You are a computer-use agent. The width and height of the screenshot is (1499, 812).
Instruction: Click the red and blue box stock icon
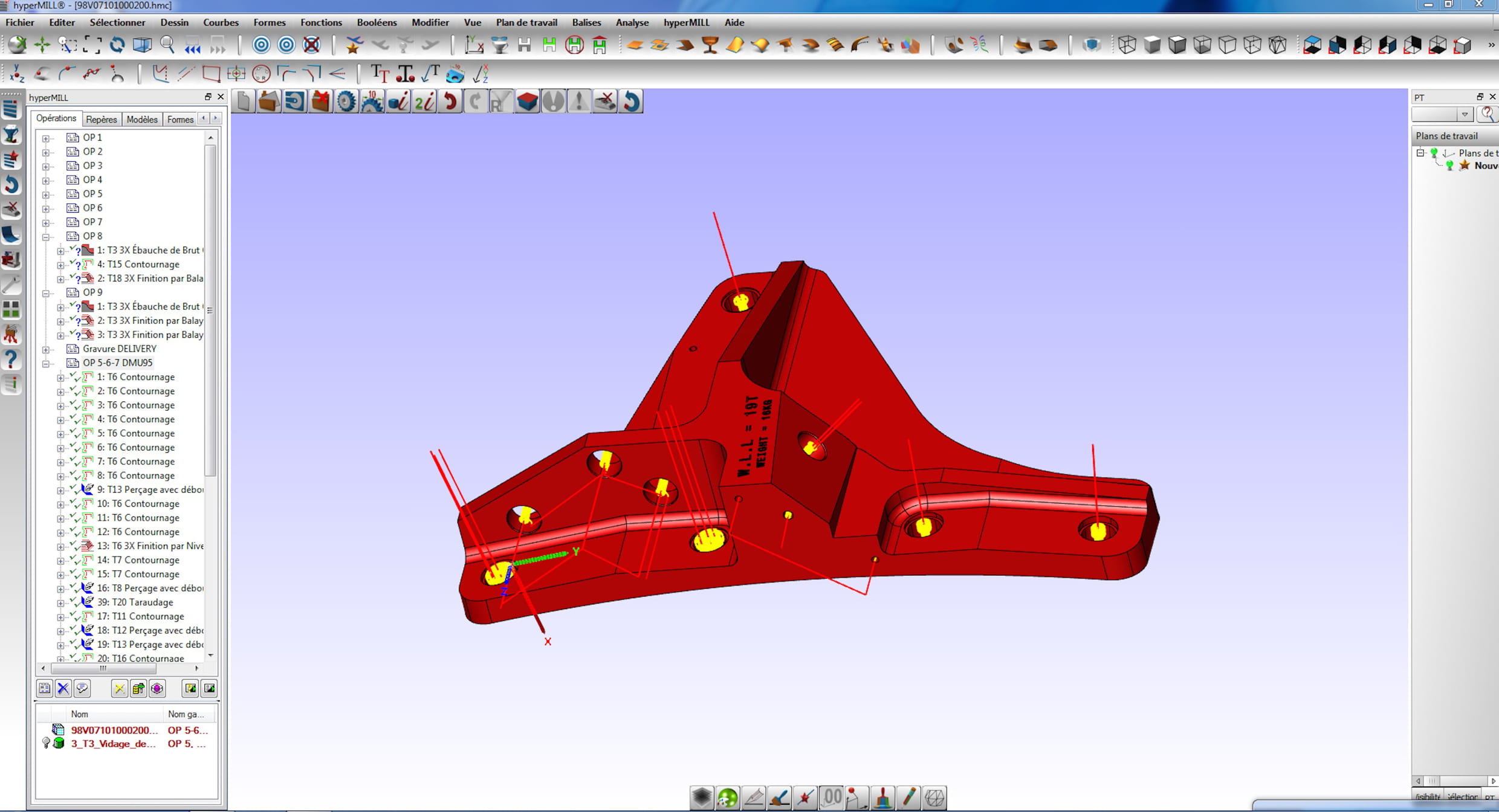pos(527,101)
